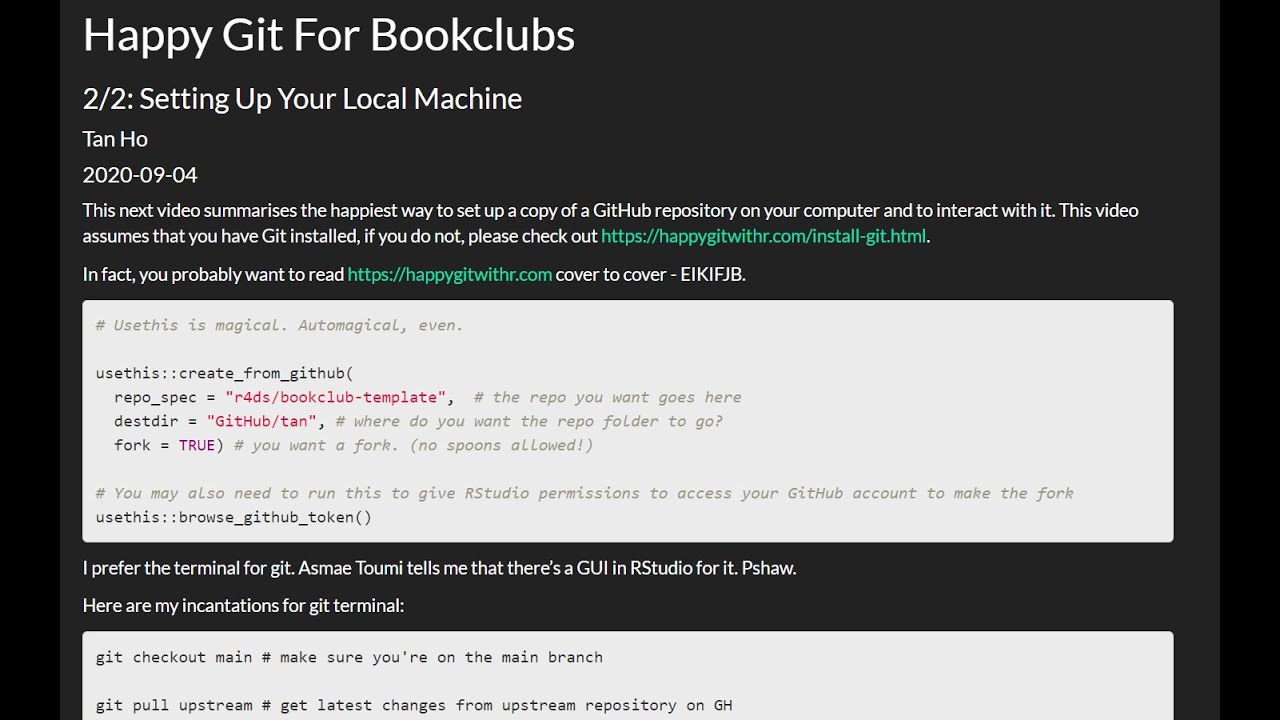Click the 'git pull upstream' command line
Image resolution: width=1280 pixels, height=720 pixels.
(x=414, y=705)
